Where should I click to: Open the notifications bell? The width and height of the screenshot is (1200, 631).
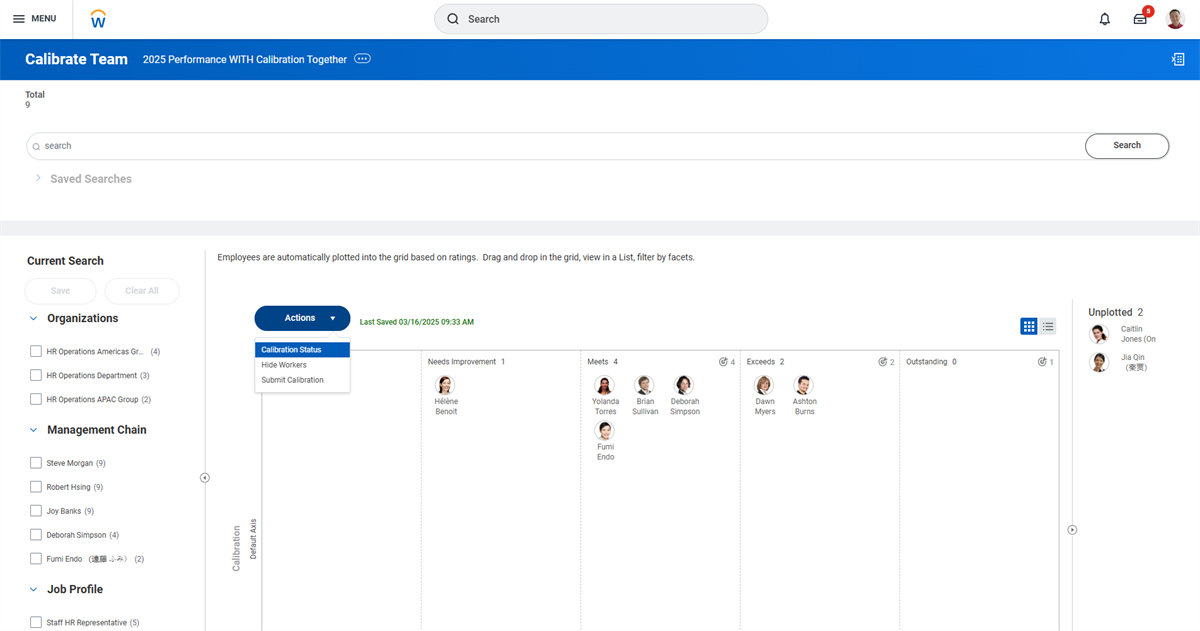1105,19
